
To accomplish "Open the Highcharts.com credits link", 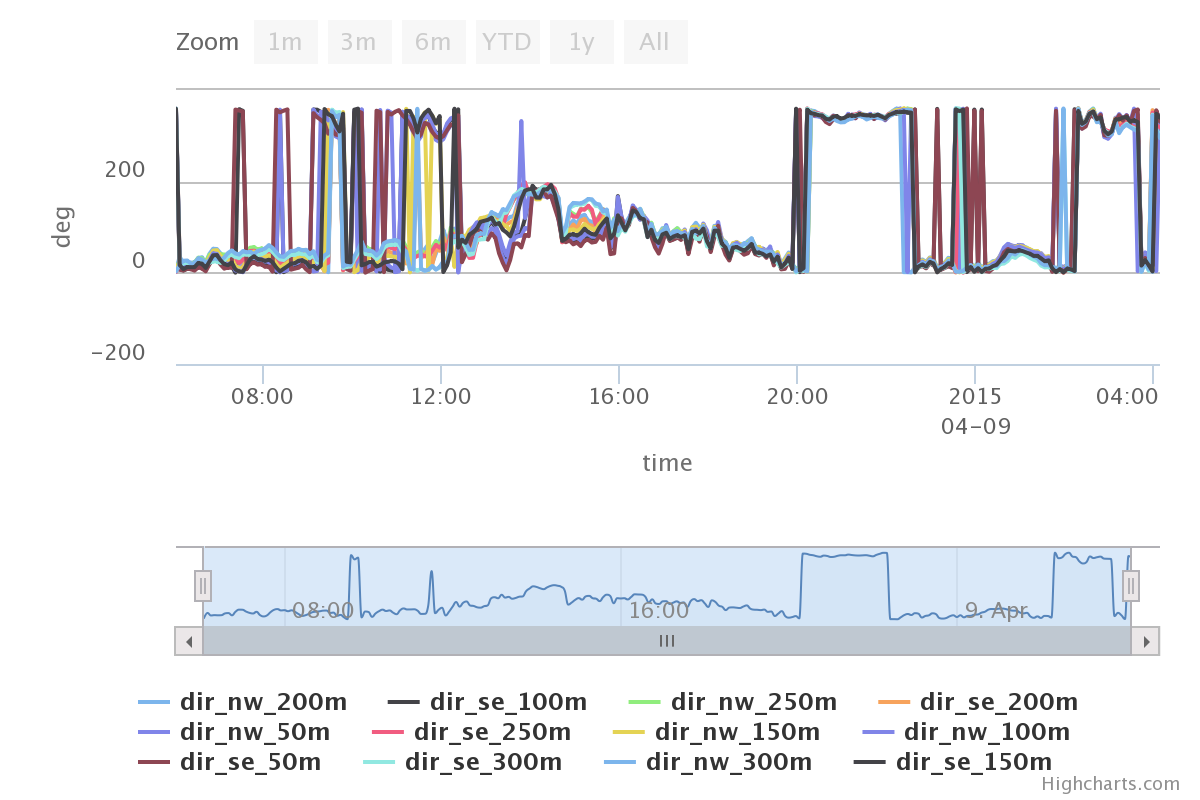I will pos(1110,784).
